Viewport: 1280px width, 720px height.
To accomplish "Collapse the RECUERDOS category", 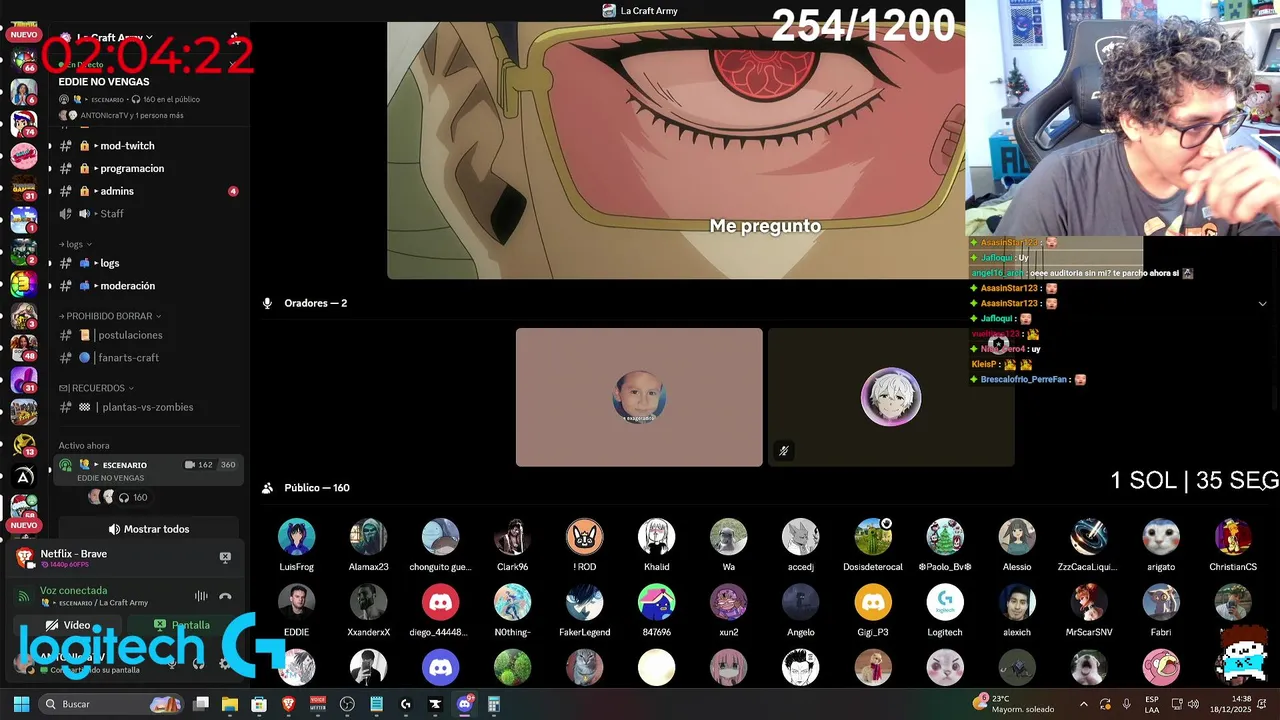I will (96, 388).
